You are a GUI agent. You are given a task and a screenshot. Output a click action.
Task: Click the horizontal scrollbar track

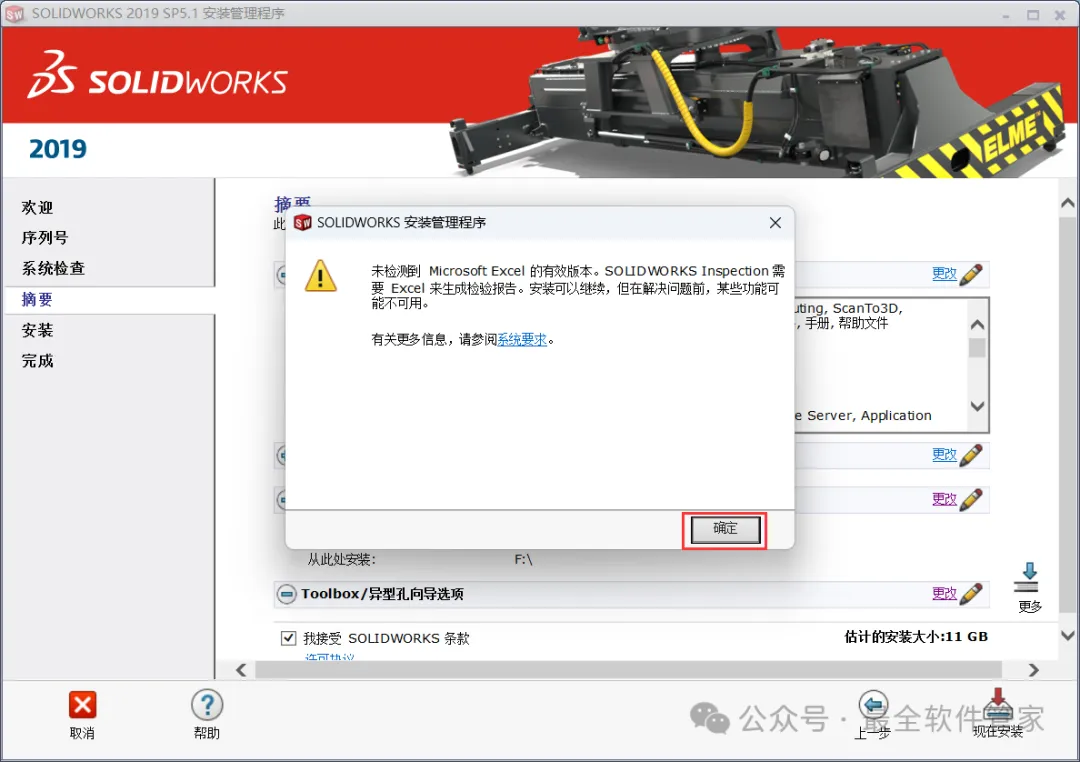(x=628, y=670)
